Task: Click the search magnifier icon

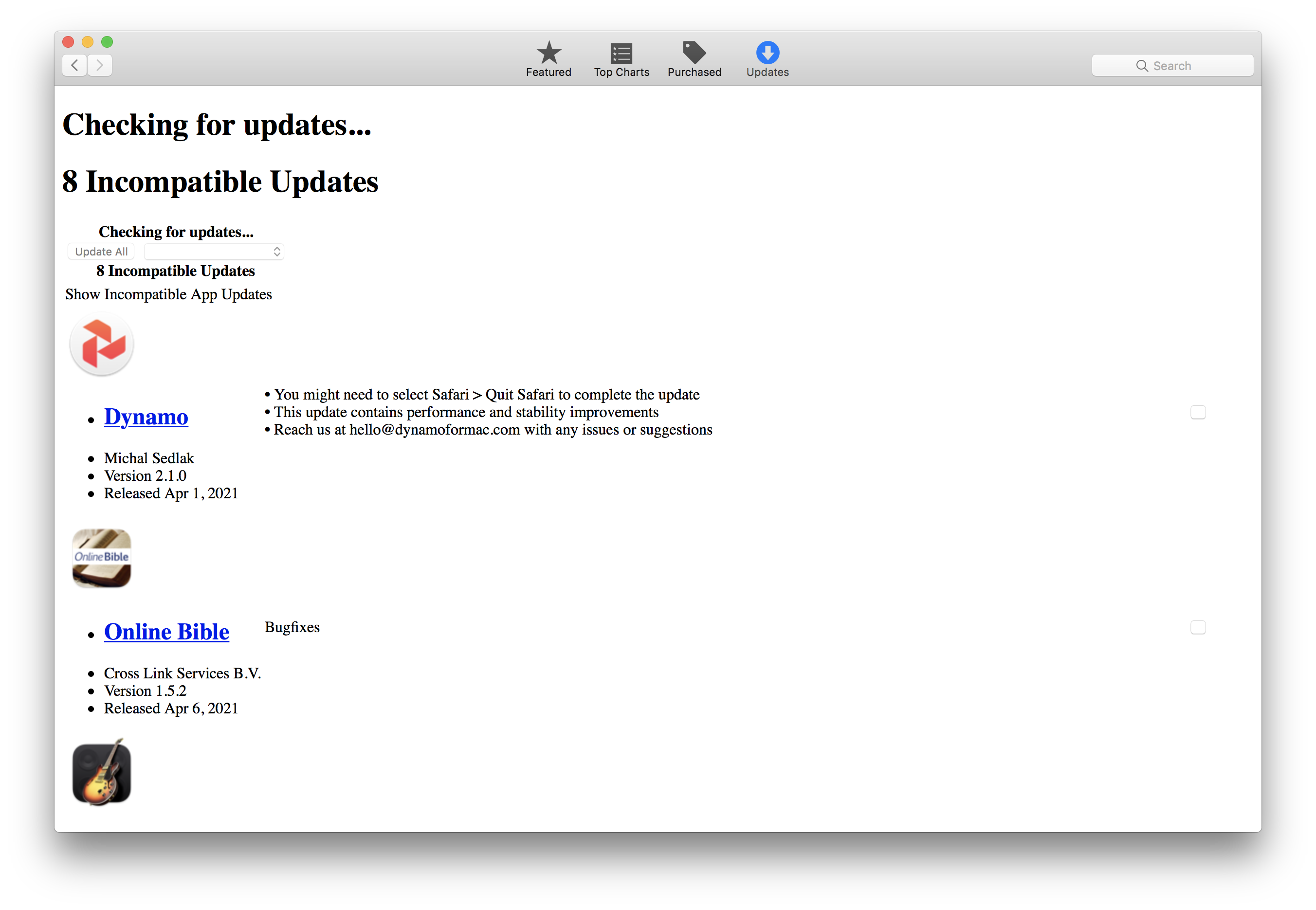Action: 1142,65
